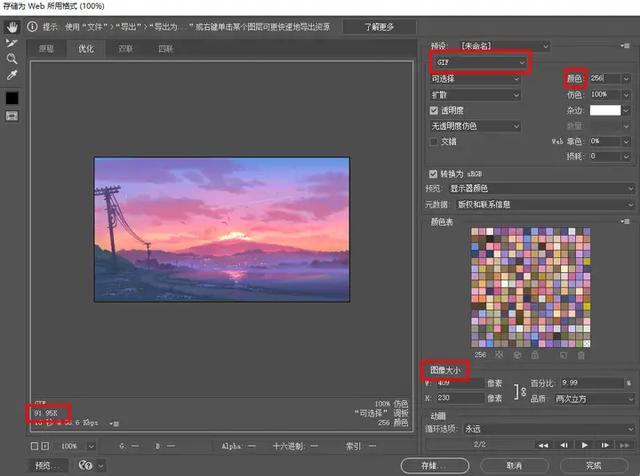Screen dimensions: 640x476
Task: Open the 无透明度仿色 dropdown
Action: (x=476, y=126)
